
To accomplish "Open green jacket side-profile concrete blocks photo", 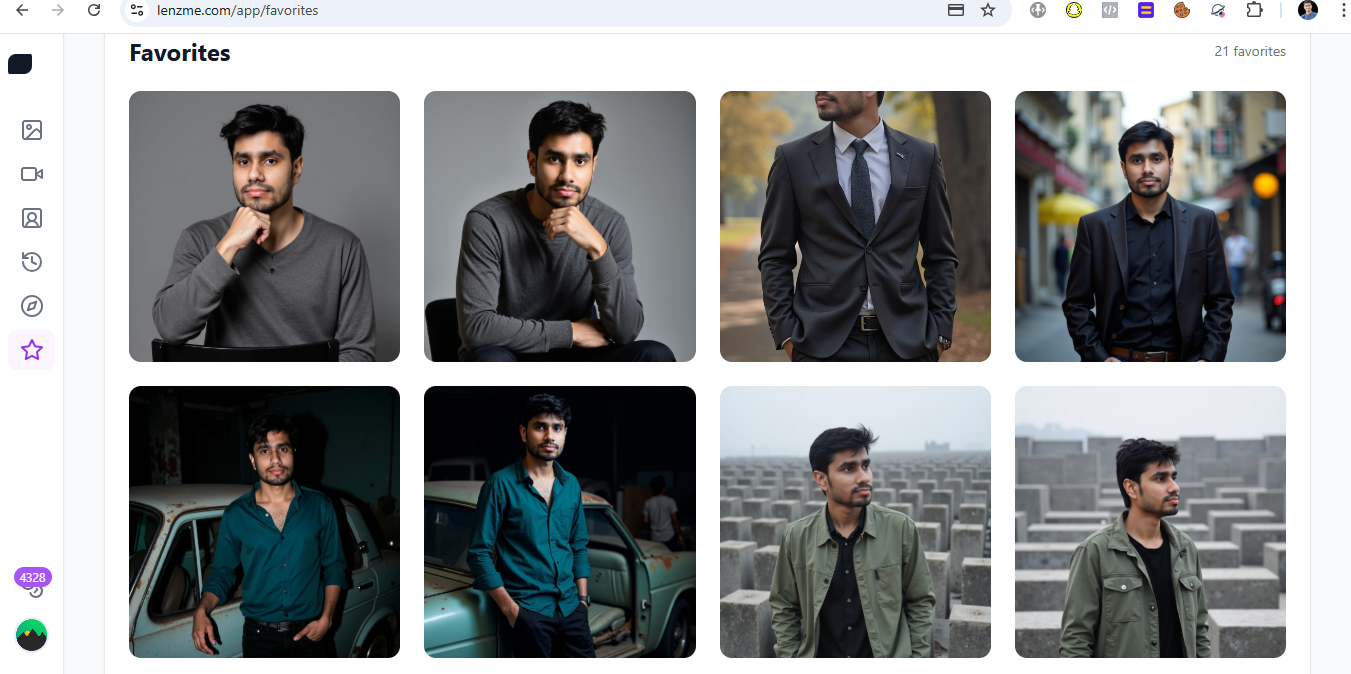I will click(x=1150, y=522).
